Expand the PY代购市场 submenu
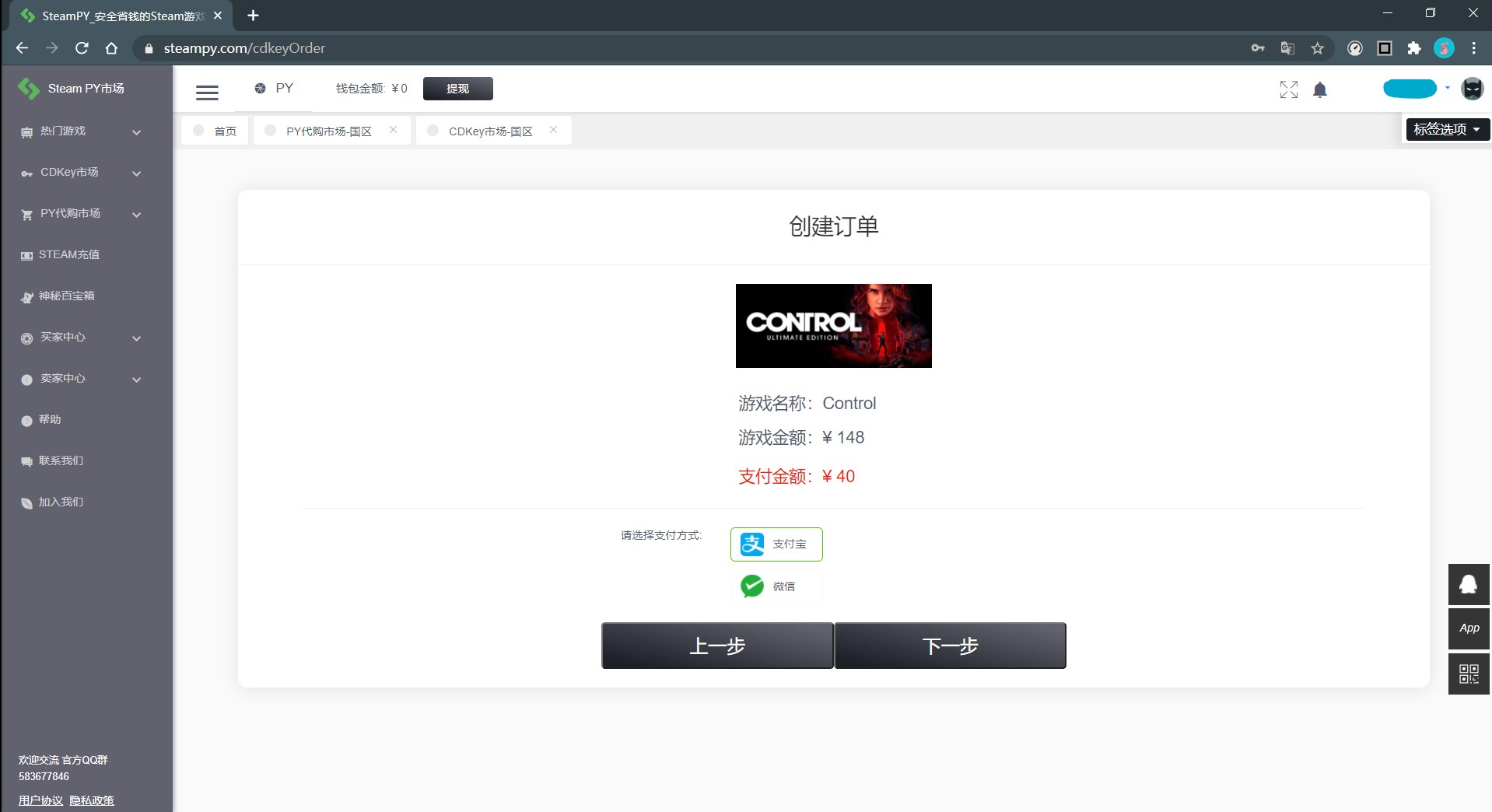The width and height of the screenshot is (1492, 812). 136,215
